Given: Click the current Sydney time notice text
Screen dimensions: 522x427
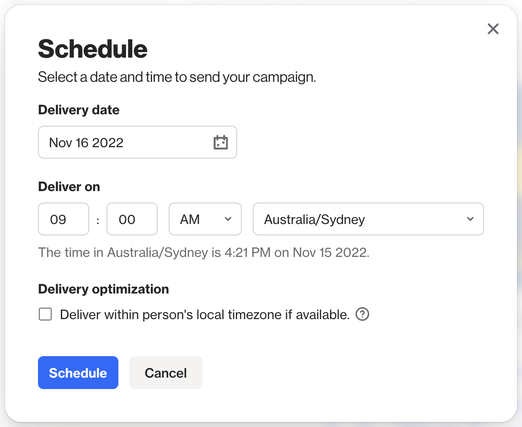Looking at the screenshot, I should coord(204,252).
